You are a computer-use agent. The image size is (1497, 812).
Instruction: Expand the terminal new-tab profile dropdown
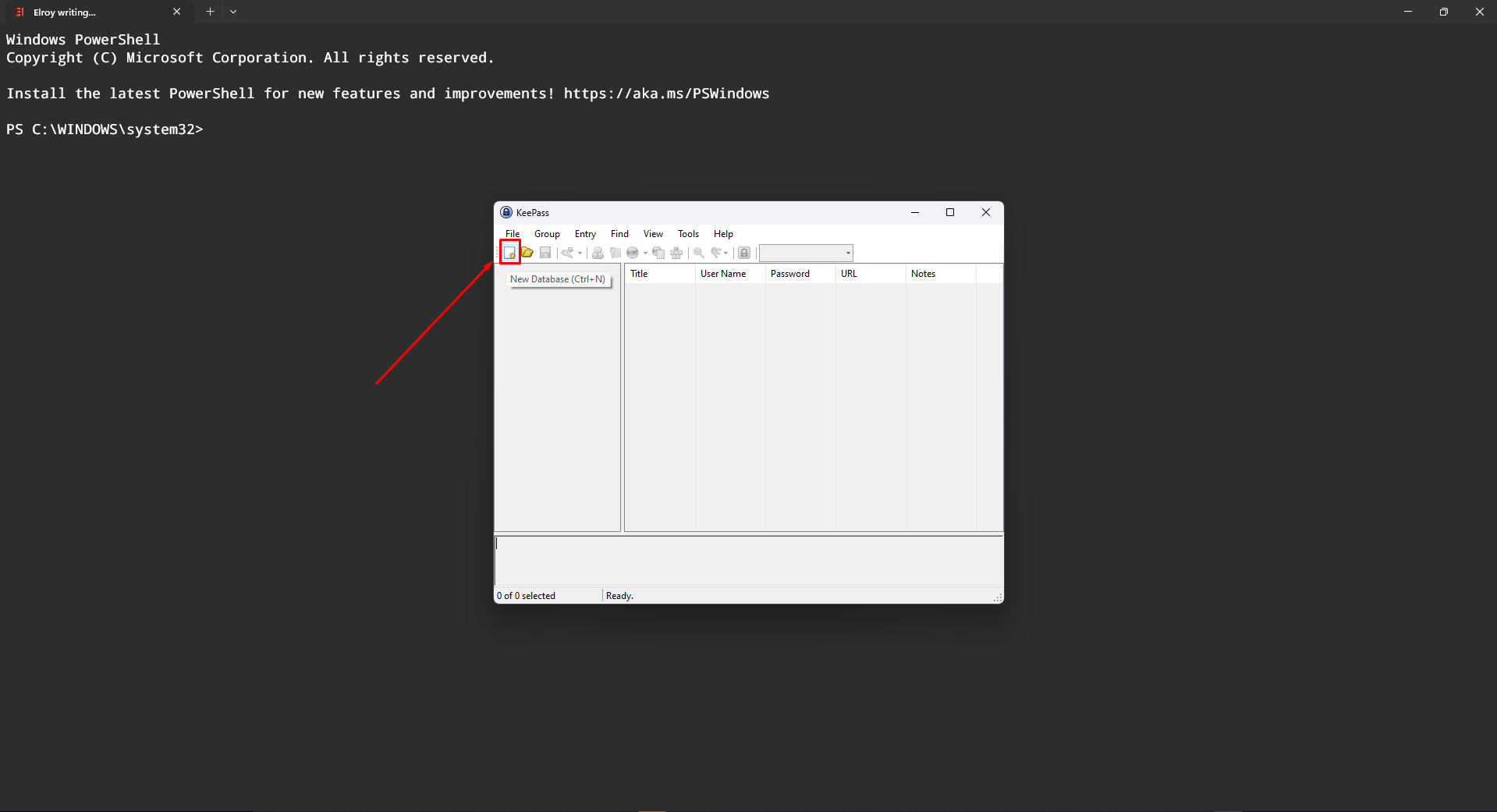[233, 12]
